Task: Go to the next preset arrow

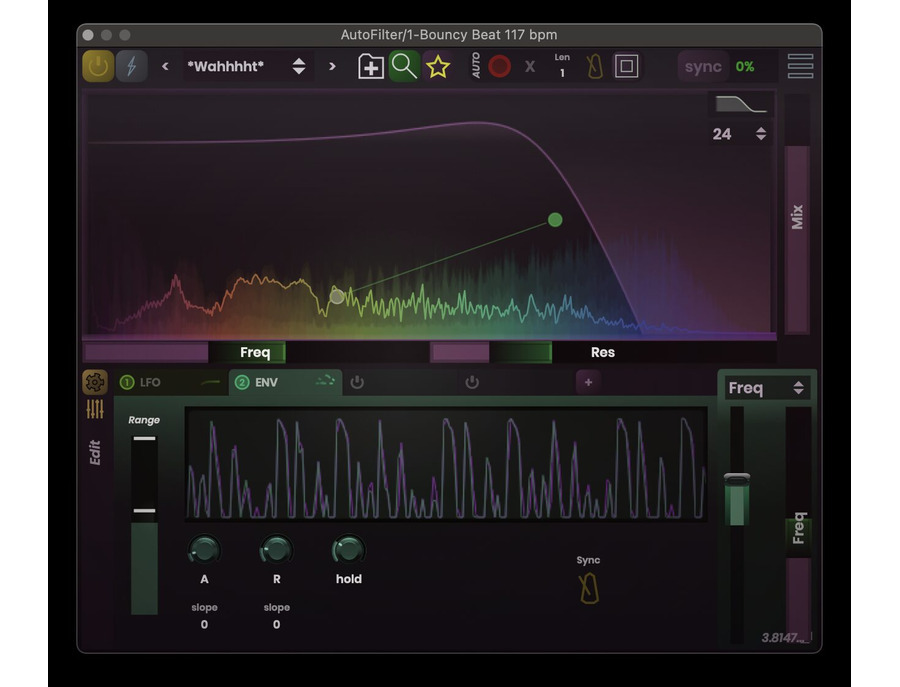Action: pos(332,67)
